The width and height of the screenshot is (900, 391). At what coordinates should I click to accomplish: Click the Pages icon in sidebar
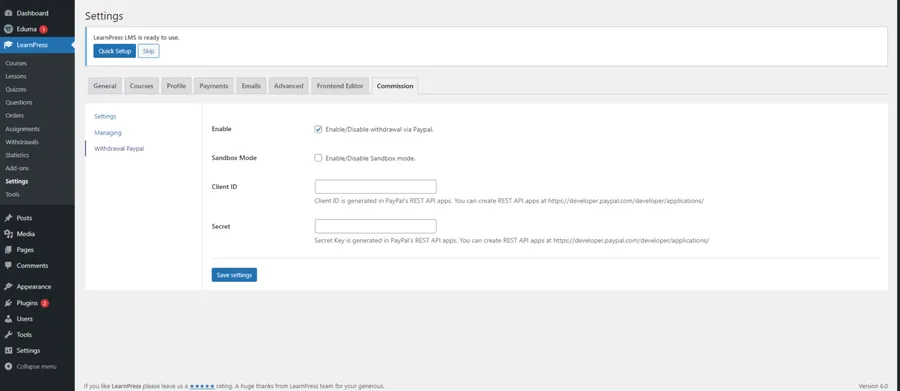[8, 250]
